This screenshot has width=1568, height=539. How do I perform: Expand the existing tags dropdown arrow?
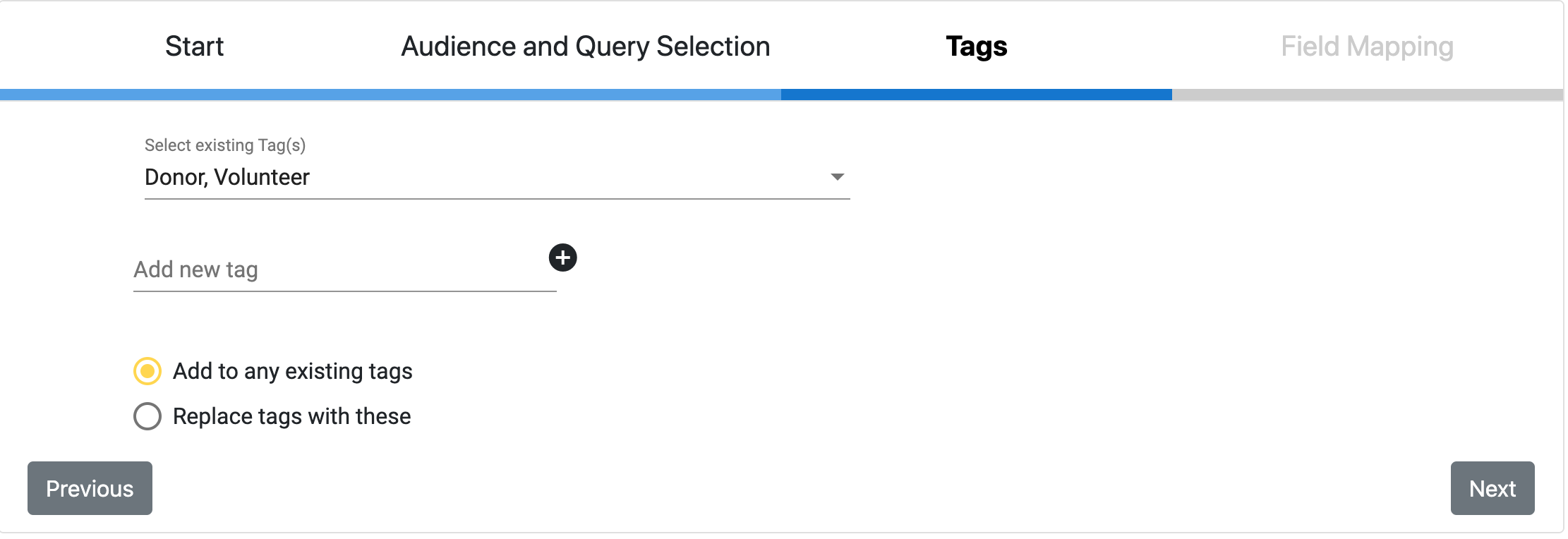(837, 176)
